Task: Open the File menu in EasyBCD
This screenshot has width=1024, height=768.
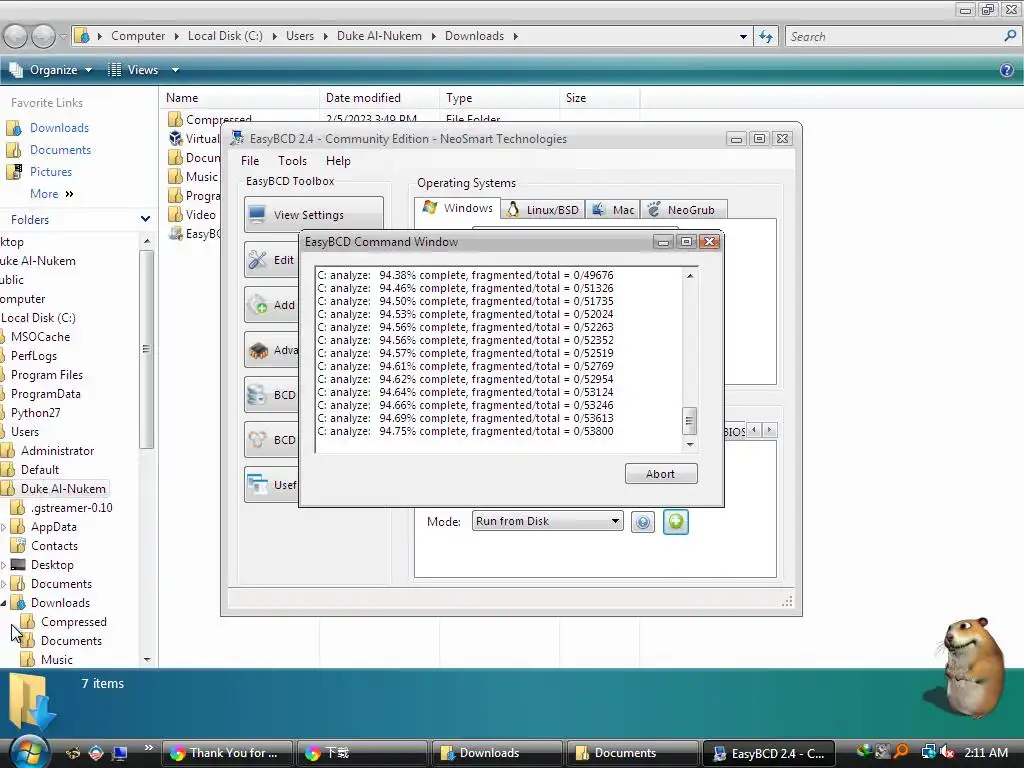Action: tap(249, 161)
